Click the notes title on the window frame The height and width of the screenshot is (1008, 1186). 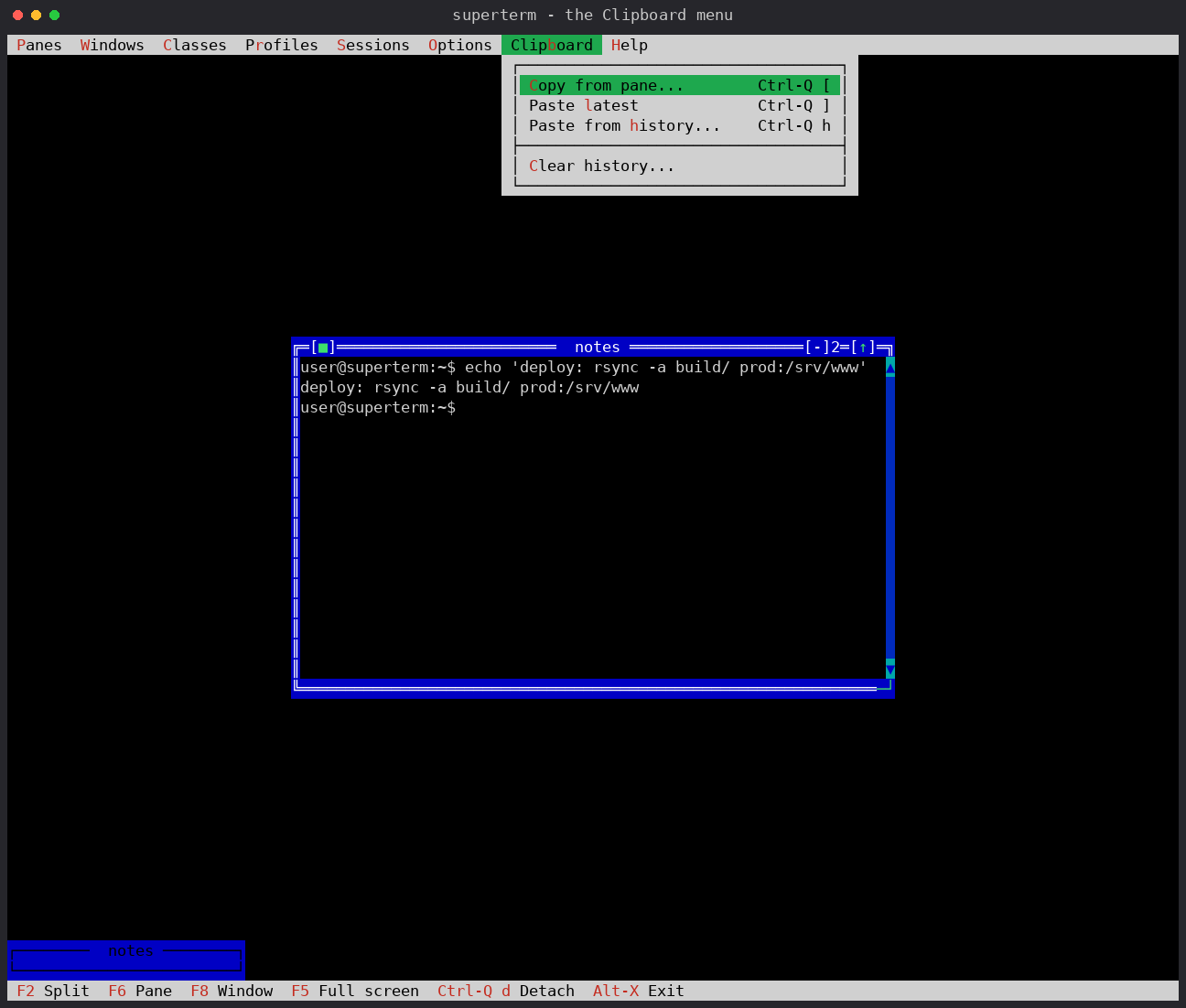598,348
